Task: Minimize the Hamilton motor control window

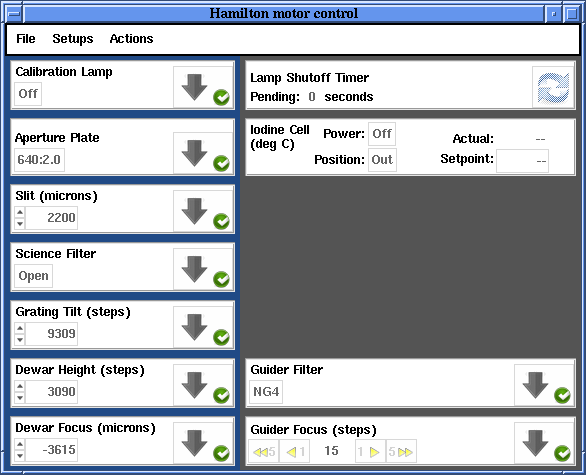Action: point(553,14)
